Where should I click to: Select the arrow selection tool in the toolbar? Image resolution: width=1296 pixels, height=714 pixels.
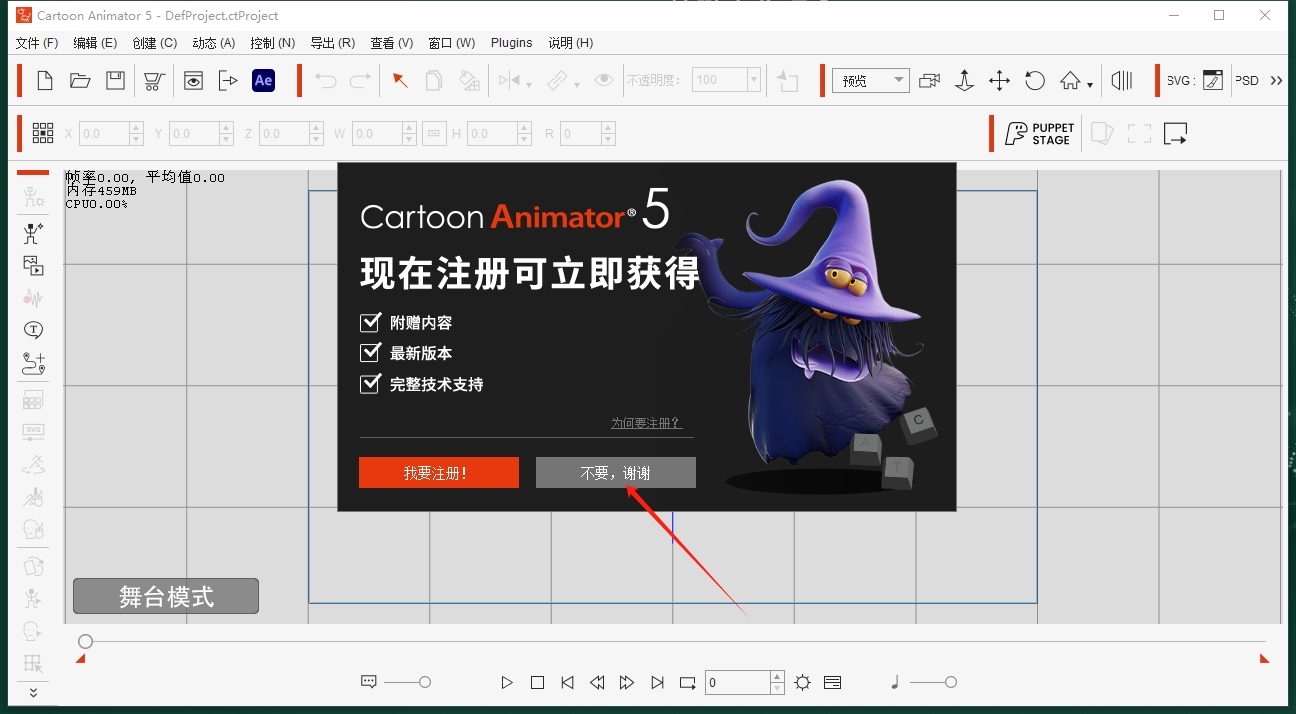[400, 80]
